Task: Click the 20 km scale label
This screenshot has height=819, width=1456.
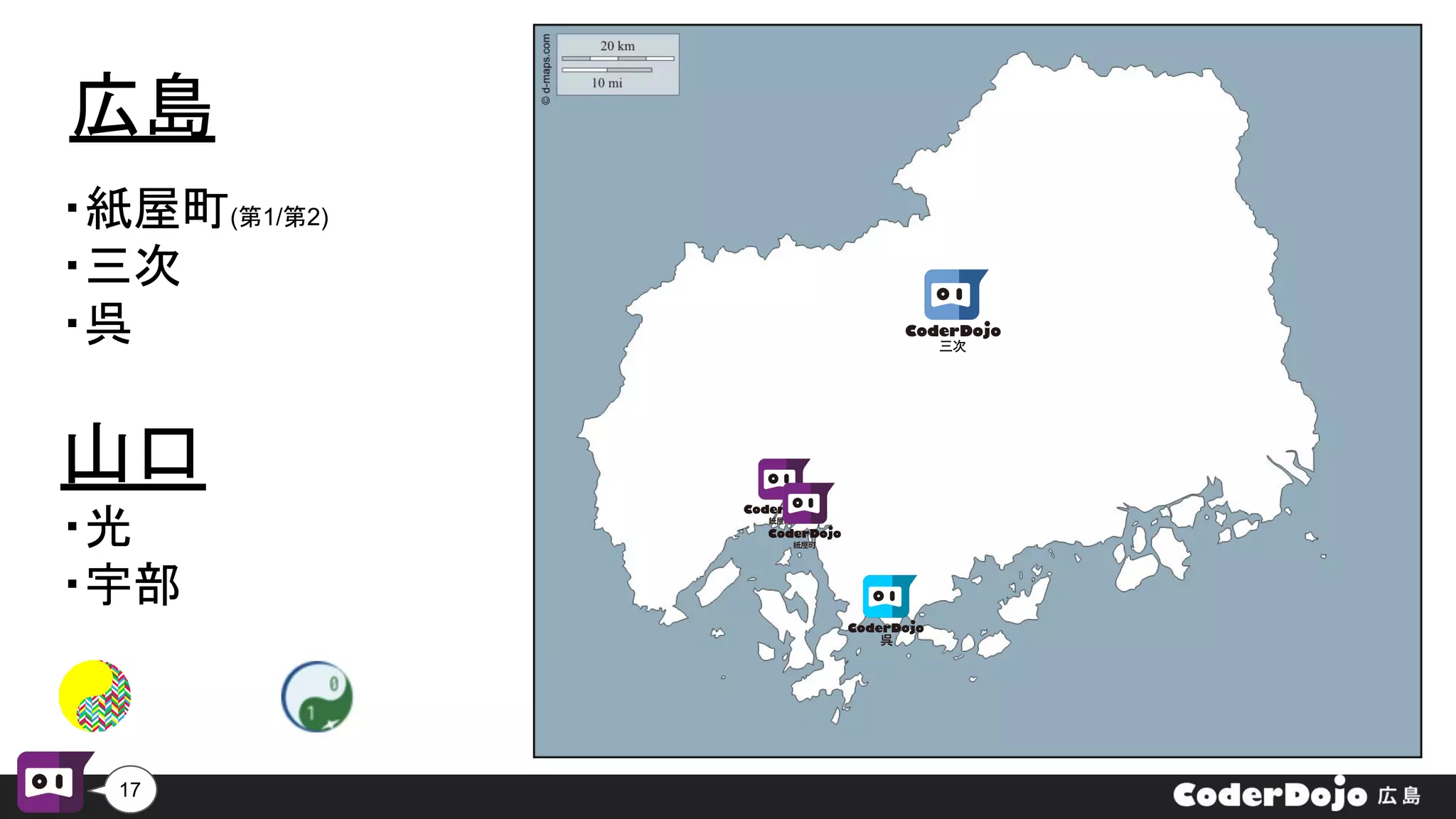Action: tap(617, 45)
